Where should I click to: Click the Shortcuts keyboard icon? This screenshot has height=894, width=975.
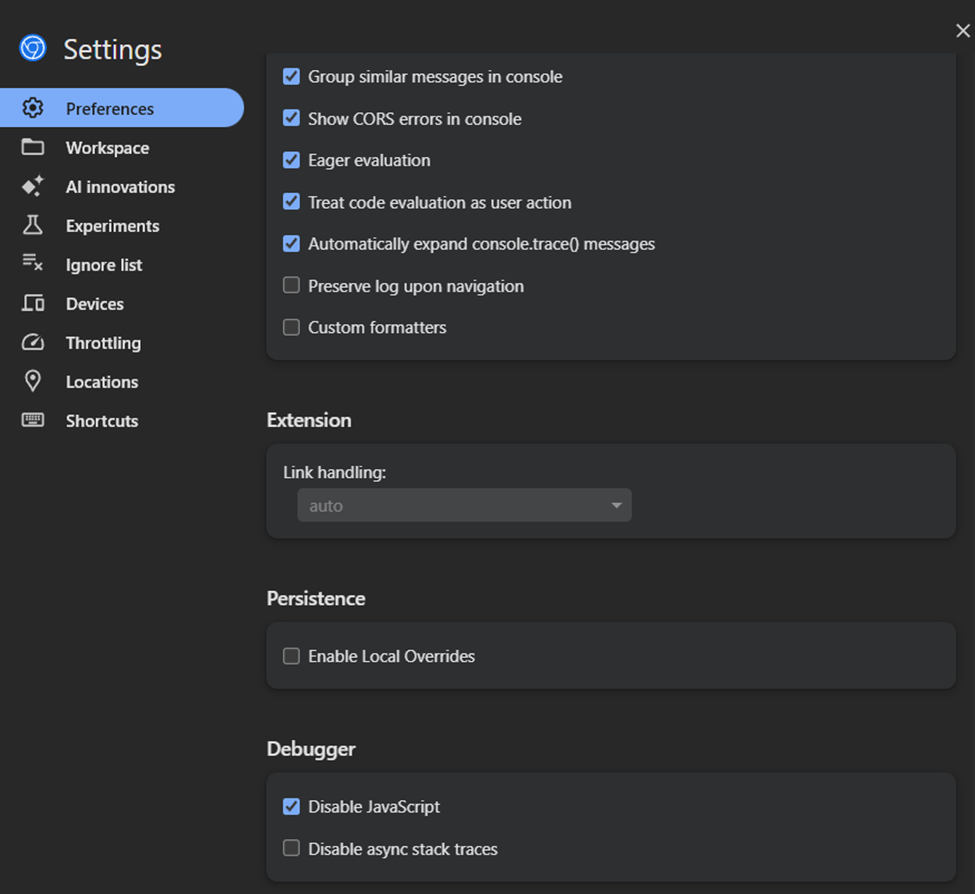[x=33, y=420]
